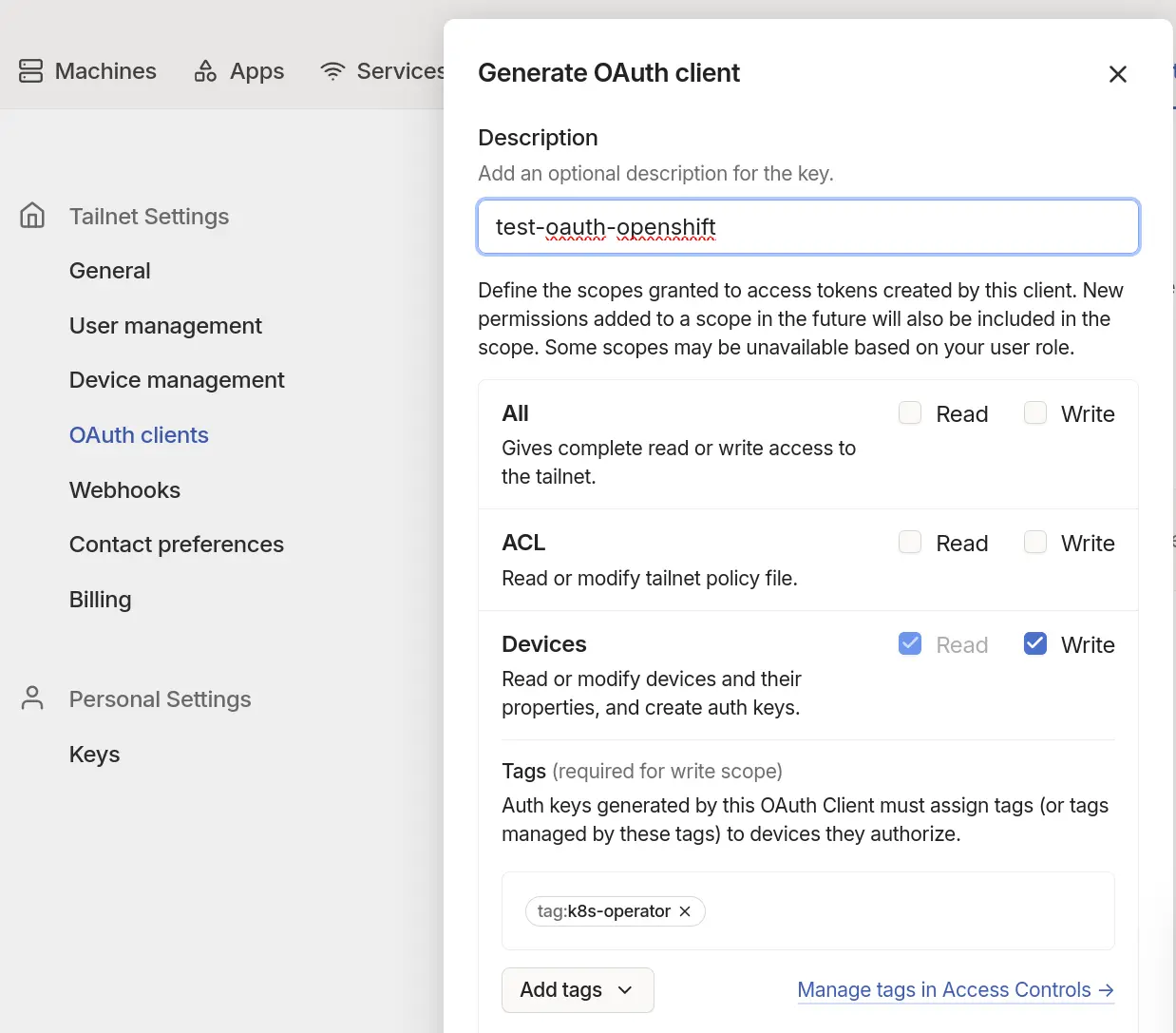Click the Machines server icon
Image resolution: width=1176 pixels, height=1033 pixels.
(x=30, y=71)
